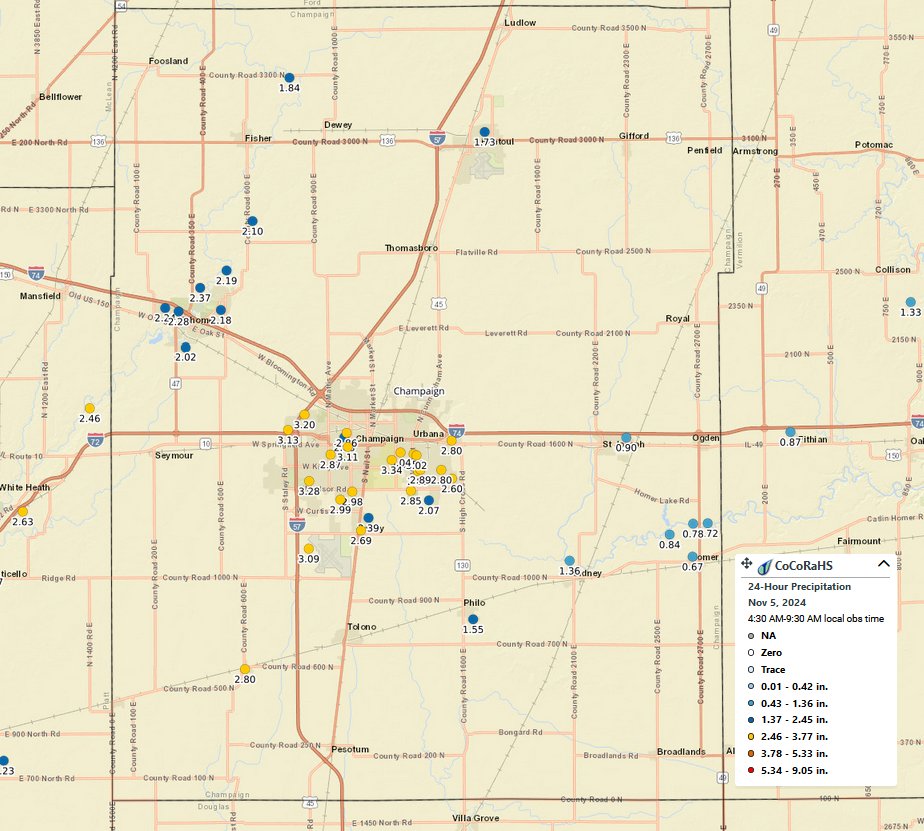Select the 1.84 precipitation marker near Foosland
Screen dimensions: 924x831
[x=289, y=78]
